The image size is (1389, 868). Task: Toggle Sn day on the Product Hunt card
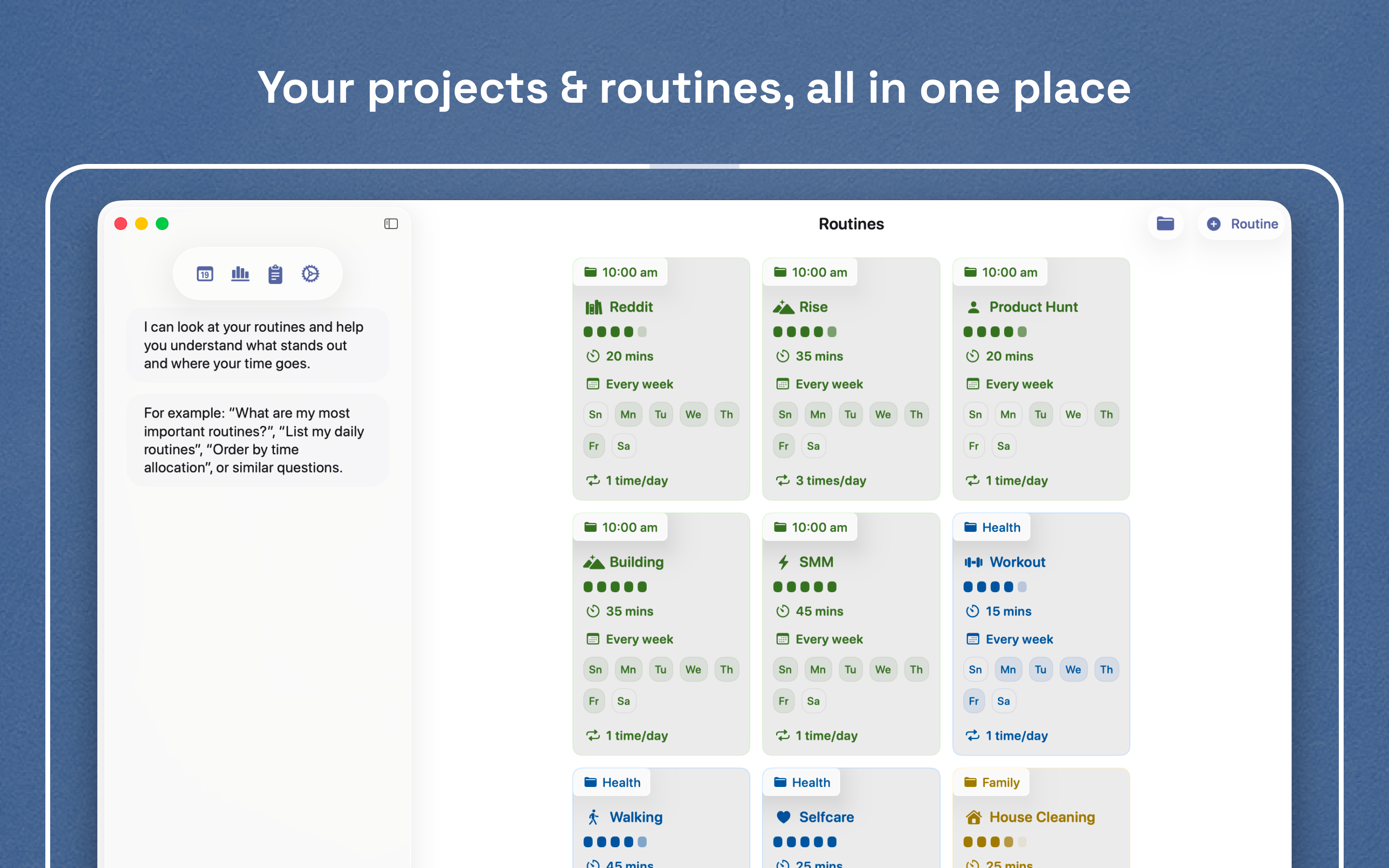coord(975,415)
